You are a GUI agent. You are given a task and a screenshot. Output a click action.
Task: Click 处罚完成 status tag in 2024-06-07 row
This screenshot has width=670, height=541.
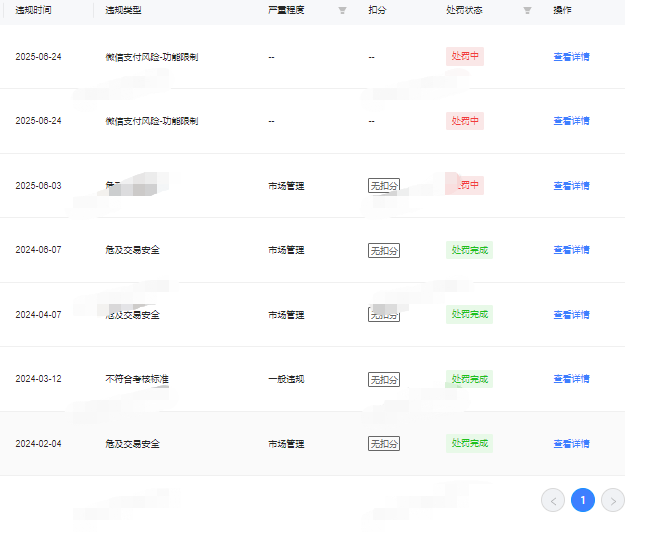[469, 250]
